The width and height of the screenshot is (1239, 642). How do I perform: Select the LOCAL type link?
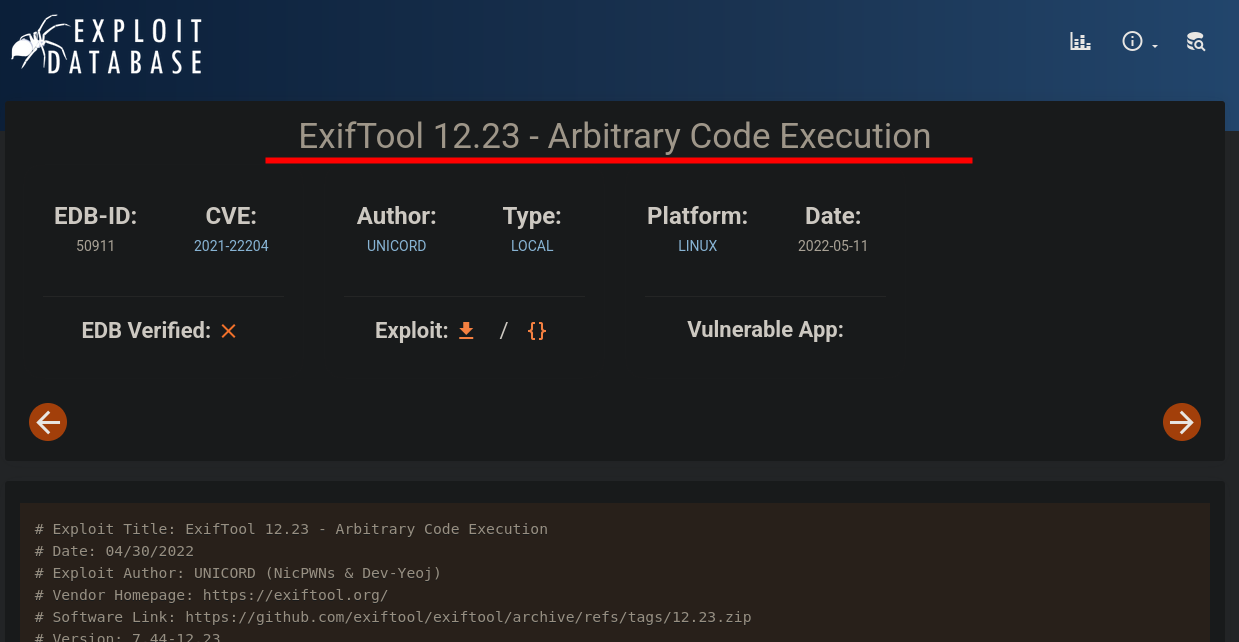[x=532, y=246]
